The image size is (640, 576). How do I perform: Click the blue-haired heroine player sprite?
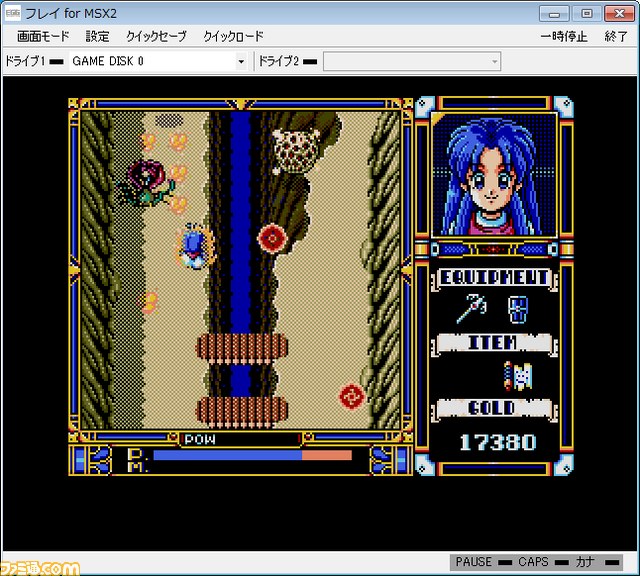tap(194, 246)
